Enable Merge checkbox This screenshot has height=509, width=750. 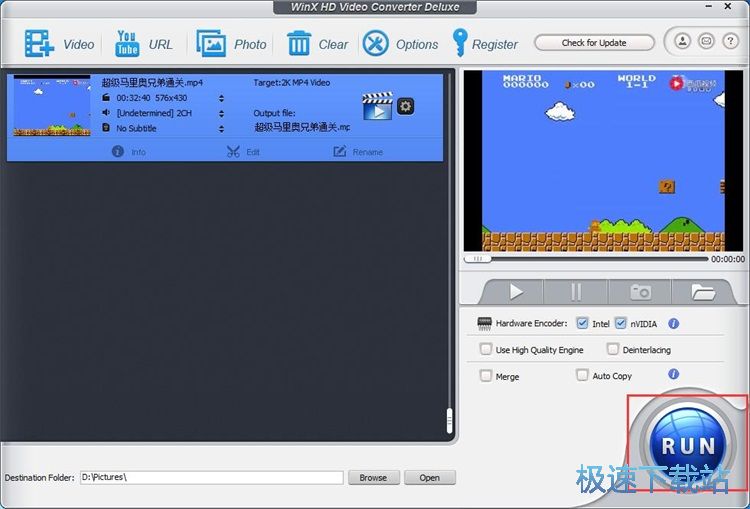coord(485,376)
